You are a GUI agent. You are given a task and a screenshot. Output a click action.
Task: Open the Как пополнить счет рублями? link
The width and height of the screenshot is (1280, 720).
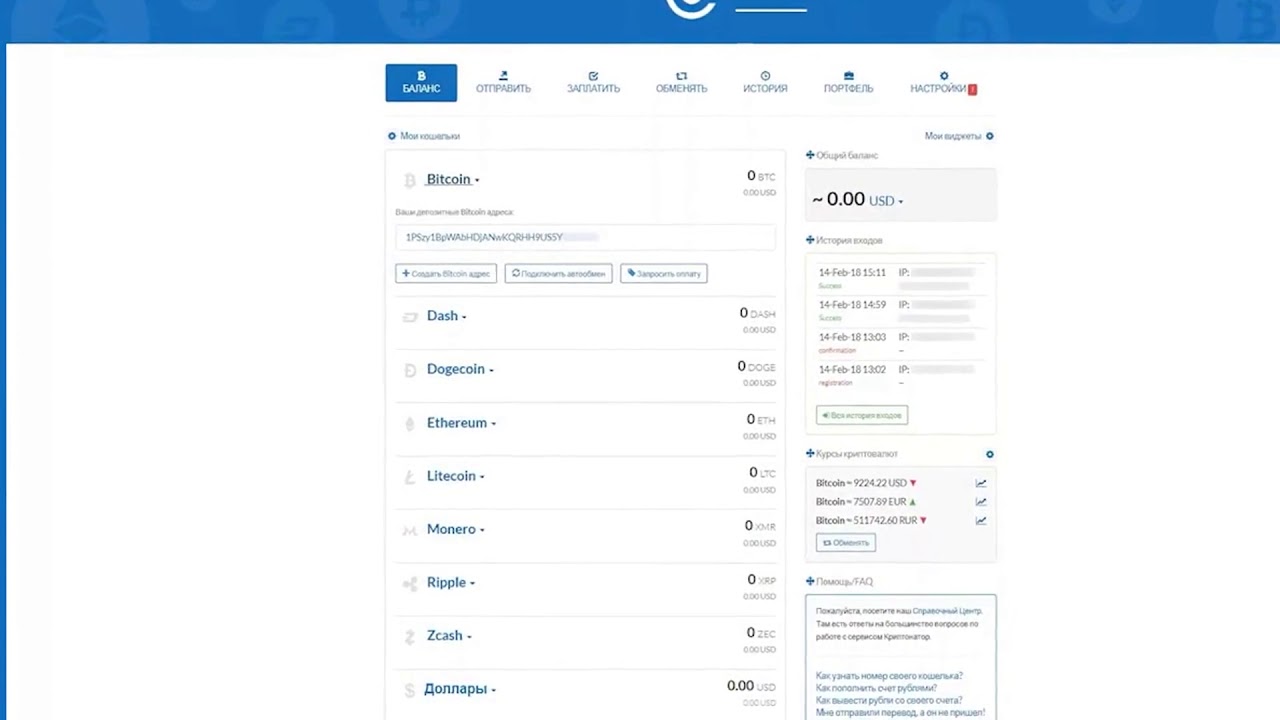click(876, 688)
